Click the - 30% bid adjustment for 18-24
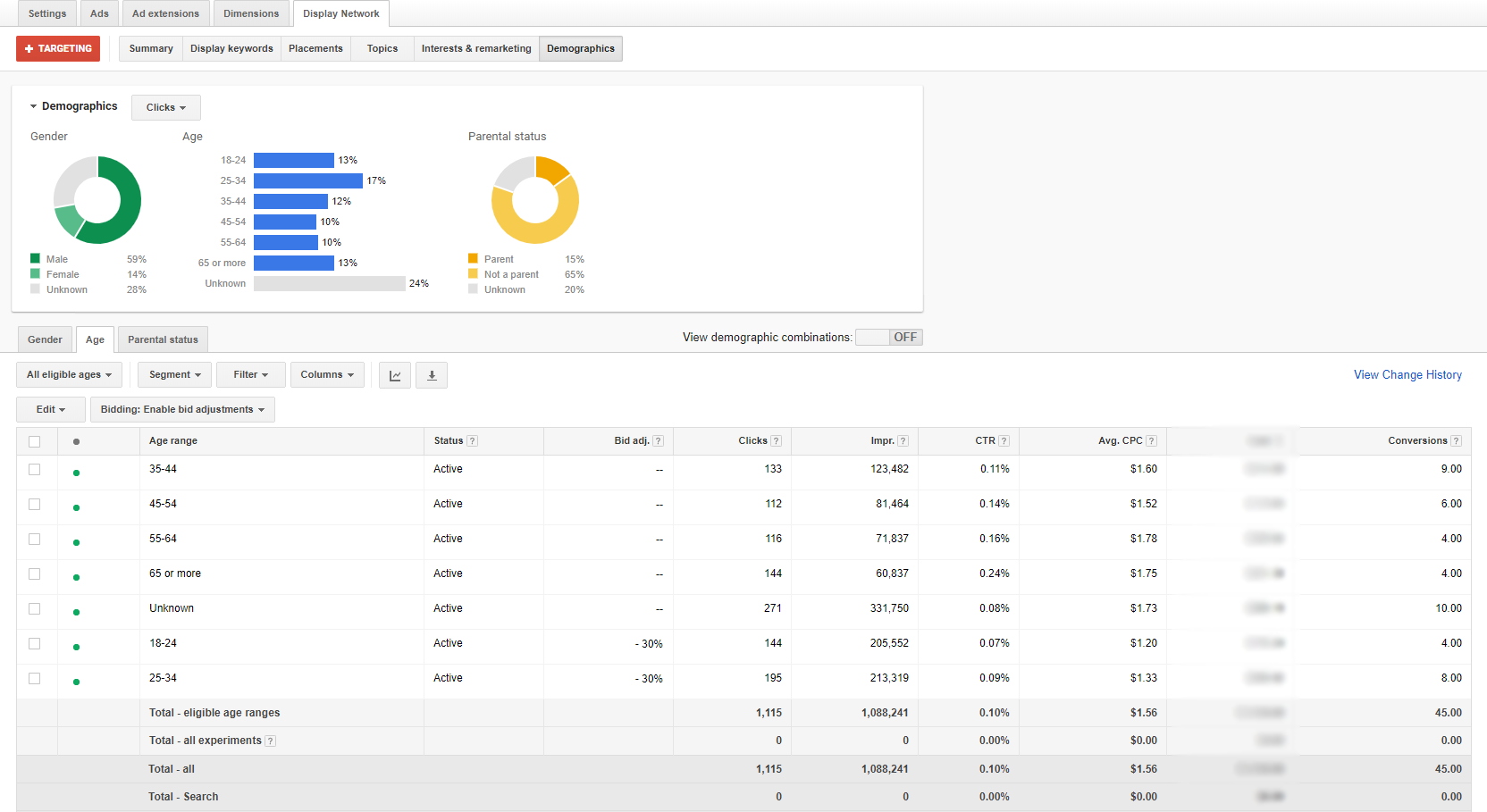The image size is (1487, 812). click(x=649, y=644)
